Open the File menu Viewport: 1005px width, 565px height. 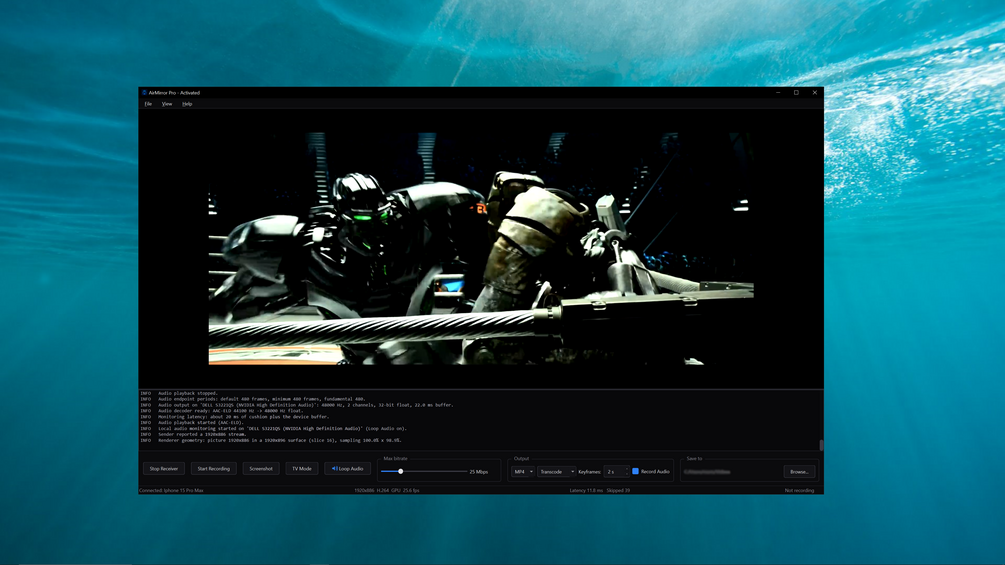[x=148, y=104]
